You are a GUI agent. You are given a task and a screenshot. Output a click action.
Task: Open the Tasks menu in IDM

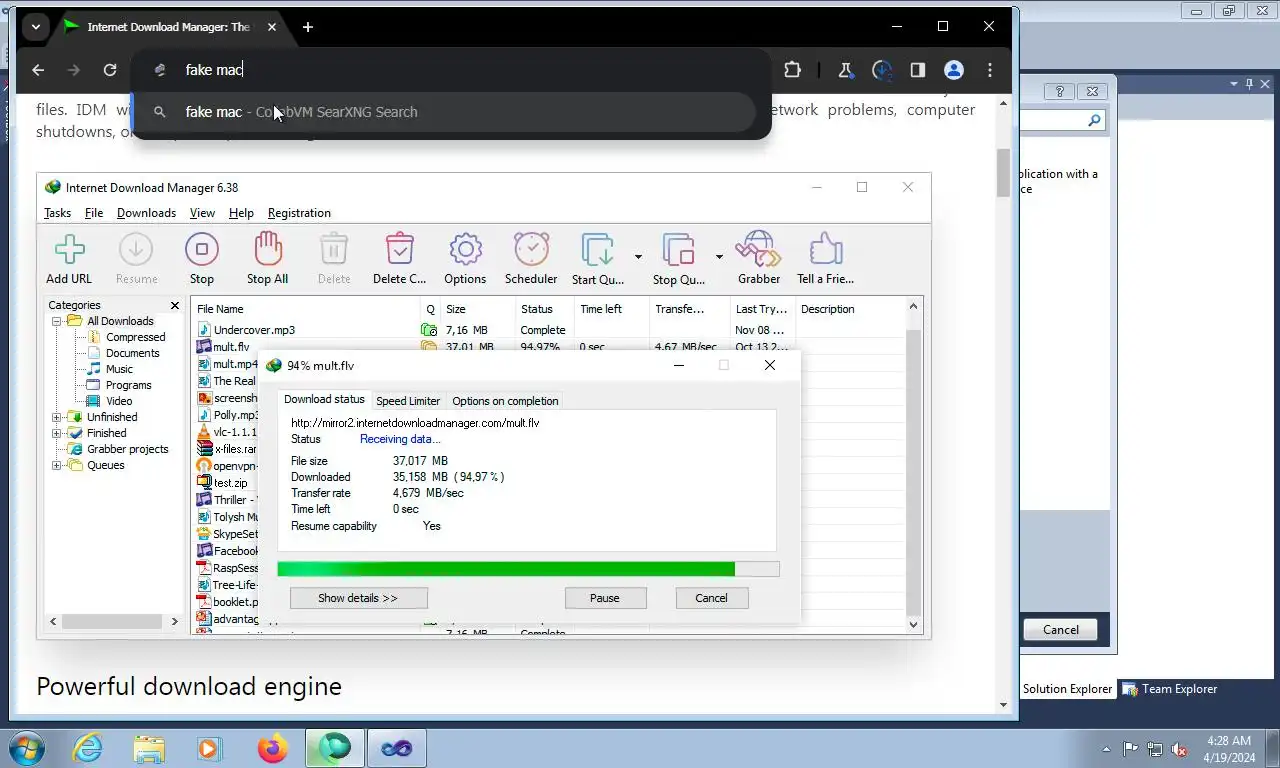coord(57,213)
